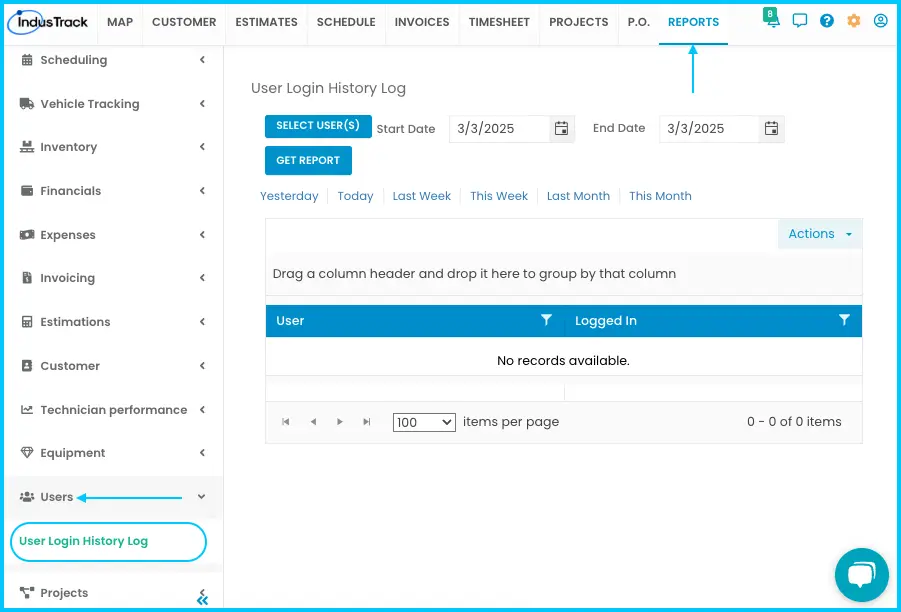Screen dimensions: 901x612
Task: Go to the next page of results
Action: pyautogui.click(x=340, y=422)
